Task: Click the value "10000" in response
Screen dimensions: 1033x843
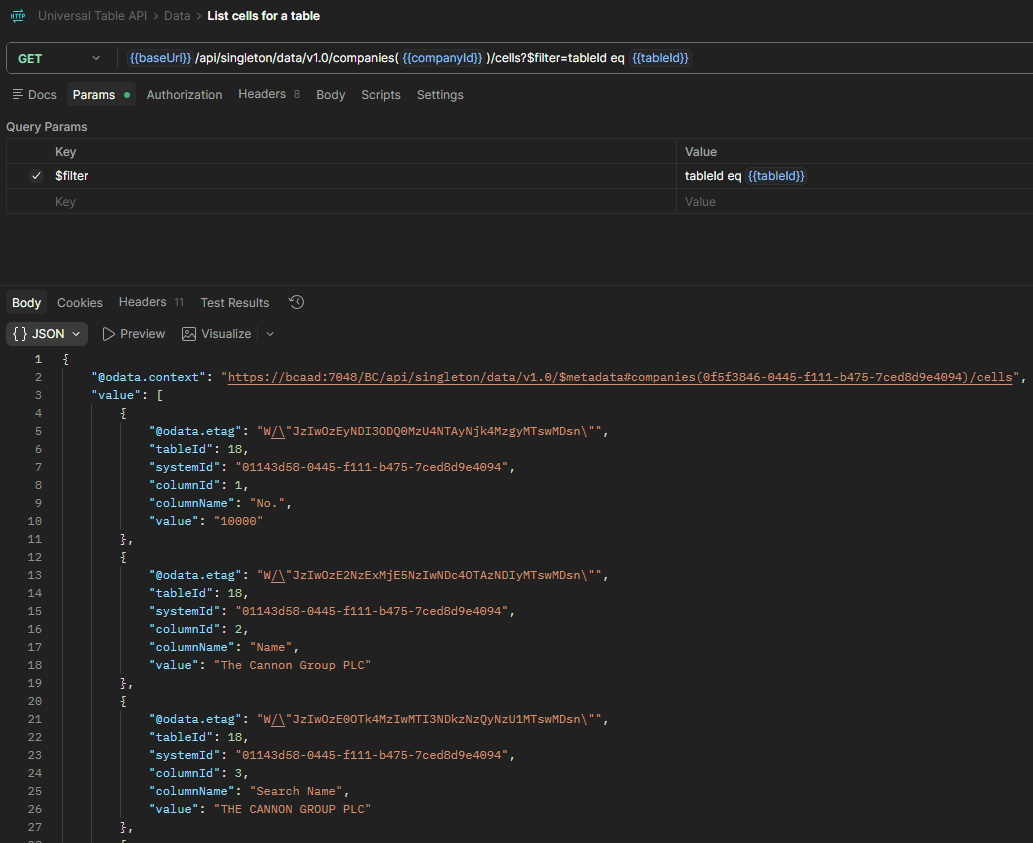Action: pos(238,521)
